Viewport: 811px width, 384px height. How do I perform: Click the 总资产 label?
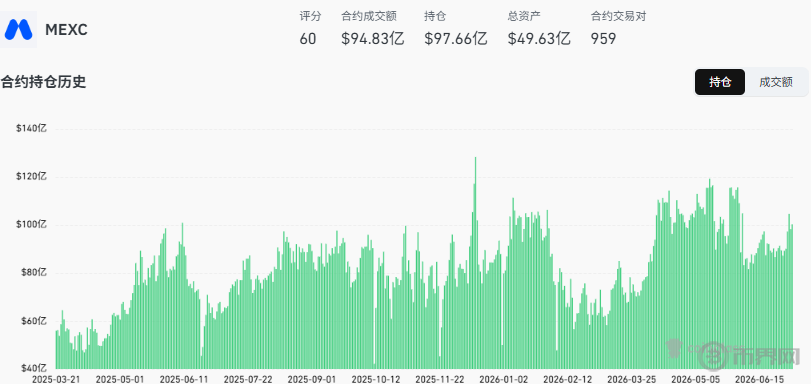click(524, 17)
